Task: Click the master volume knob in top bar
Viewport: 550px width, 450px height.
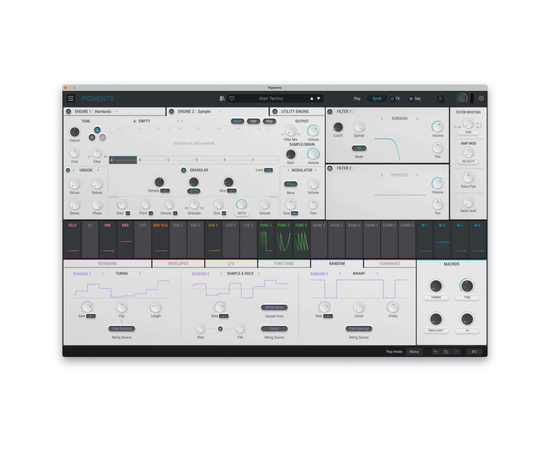Action: (x=462, y=99)
